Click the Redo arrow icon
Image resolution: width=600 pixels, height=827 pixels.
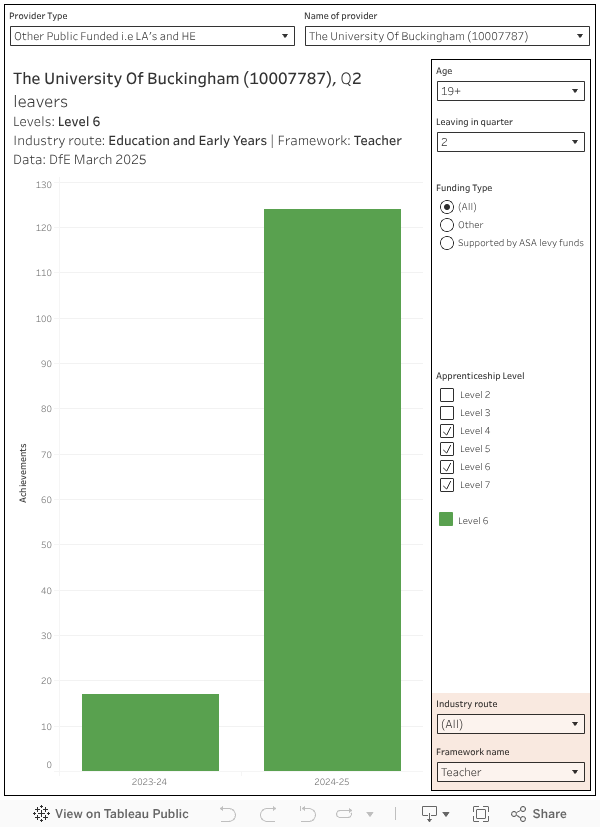[x=267, y=813]
